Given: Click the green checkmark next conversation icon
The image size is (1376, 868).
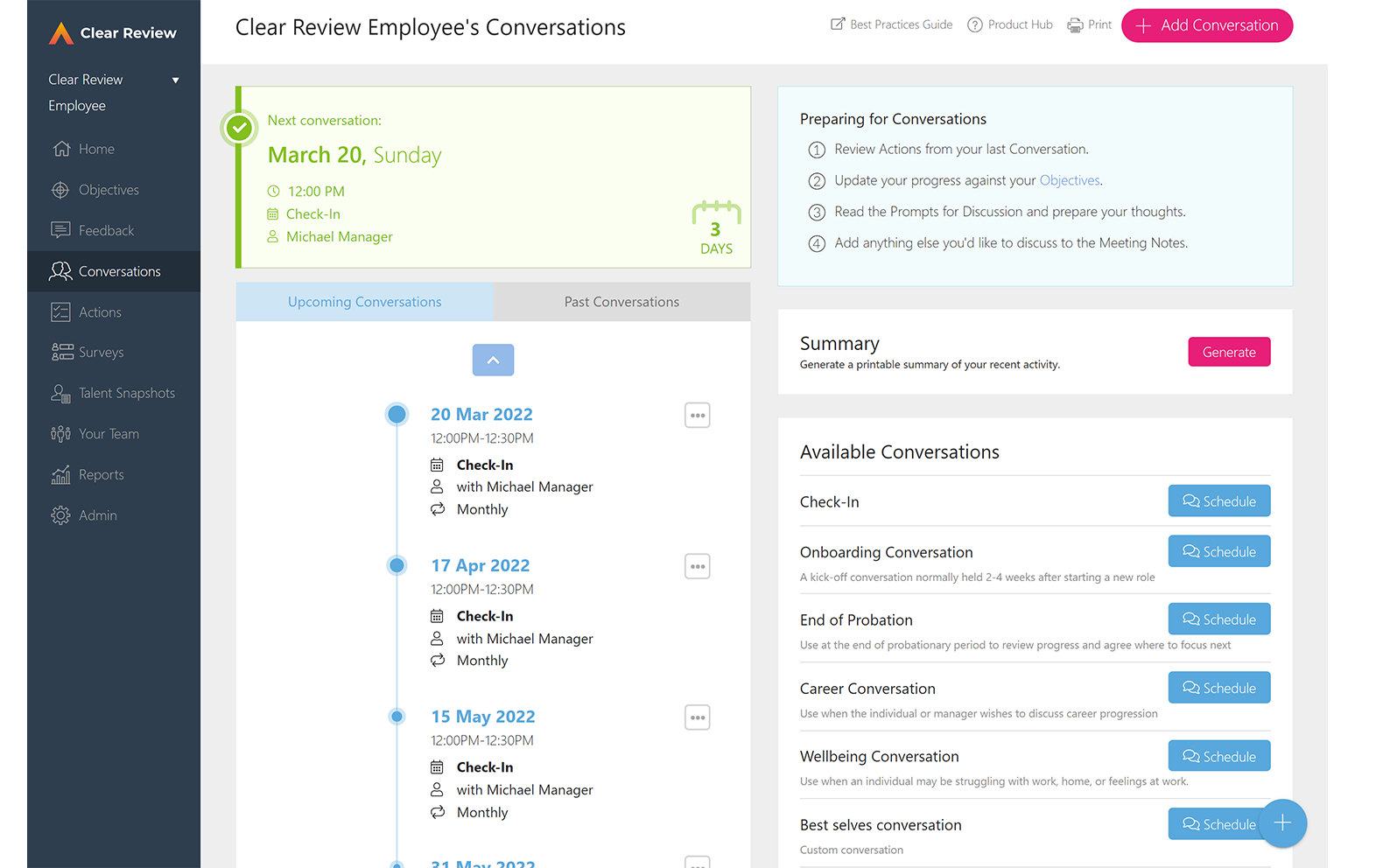Looking at the screenshot, I should (x=239, y=128).
